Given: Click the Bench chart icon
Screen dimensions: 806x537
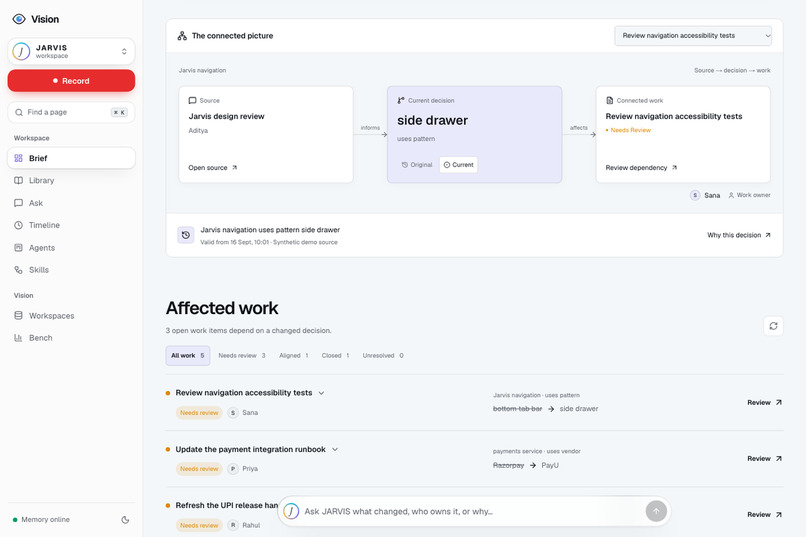Looking at the screenshot, I should 19,338.
